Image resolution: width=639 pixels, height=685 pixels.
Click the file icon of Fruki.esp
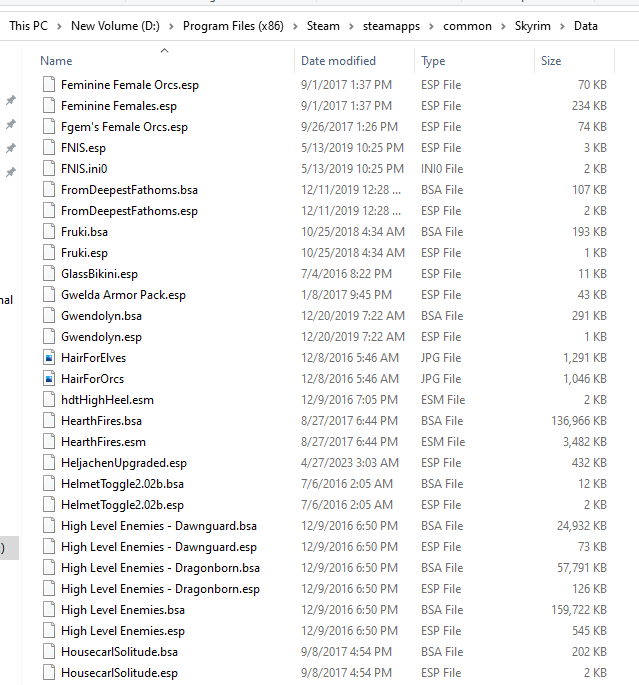pyautogui.click(x=49, y=253)
